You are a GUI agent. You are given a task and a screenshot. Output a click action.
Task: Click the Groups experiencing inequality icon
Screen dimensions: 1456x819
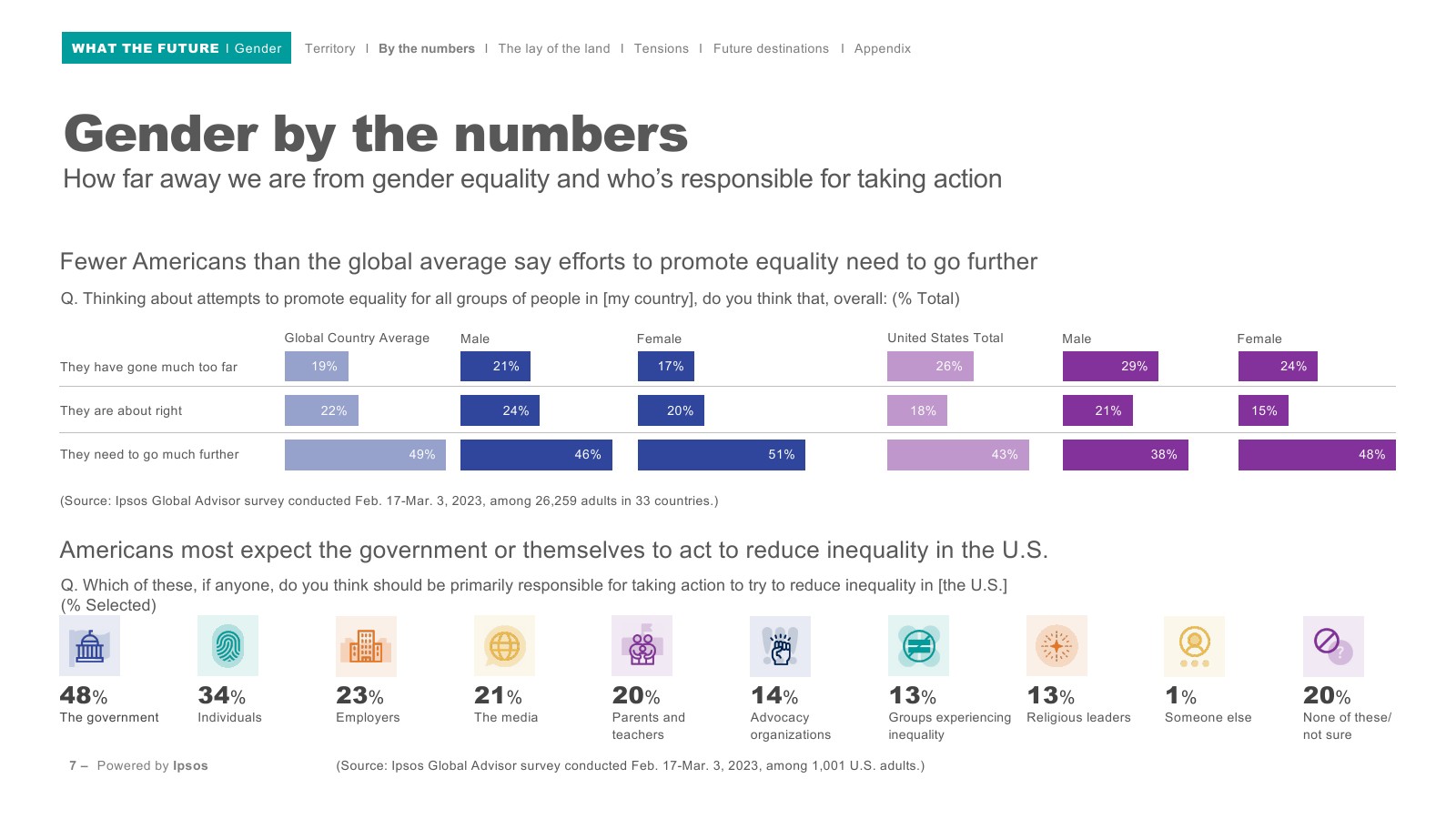pyautogui.click(x=918, y=646)
